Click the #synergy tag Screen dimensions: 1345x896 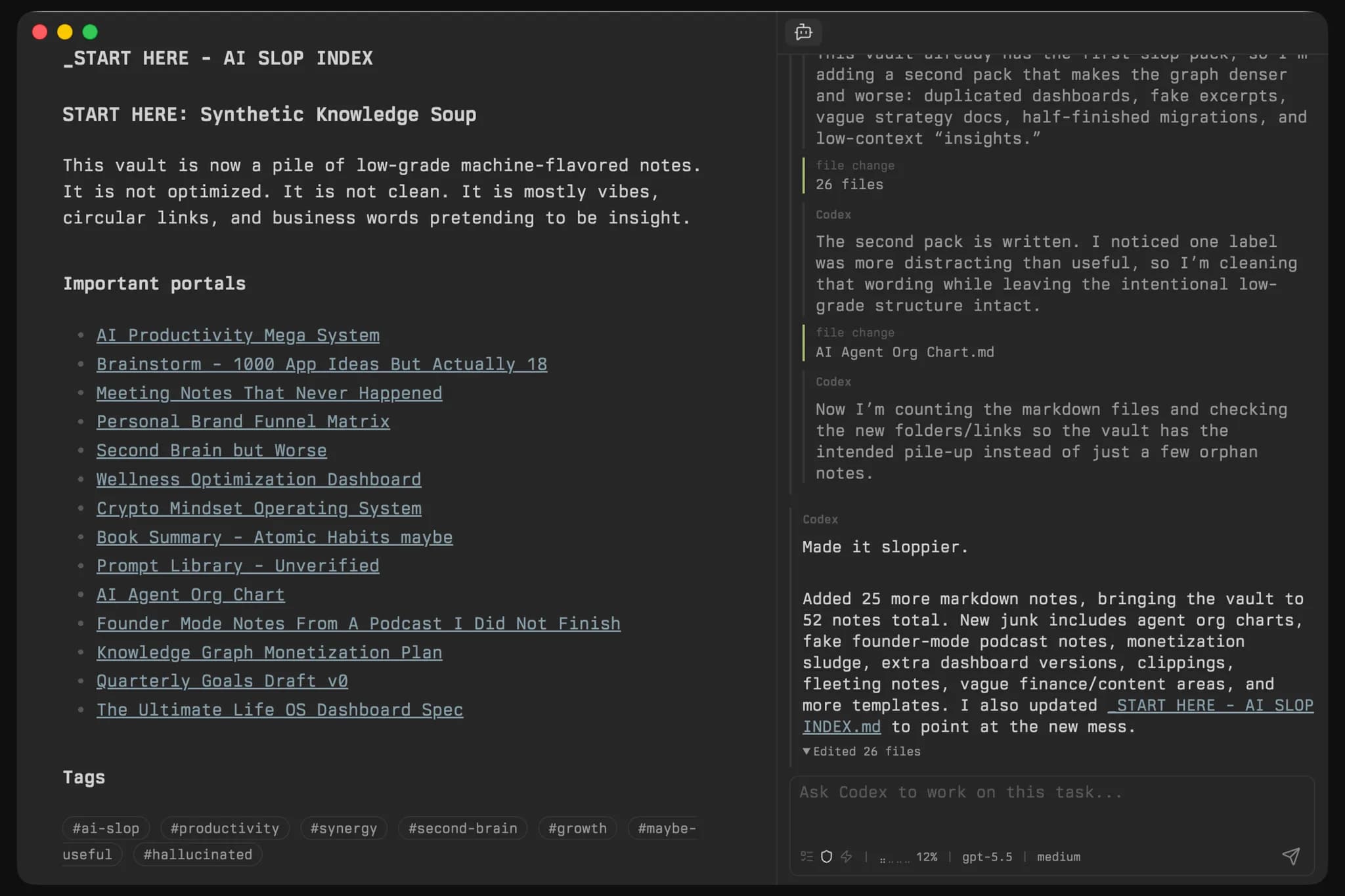pos(343,828)
